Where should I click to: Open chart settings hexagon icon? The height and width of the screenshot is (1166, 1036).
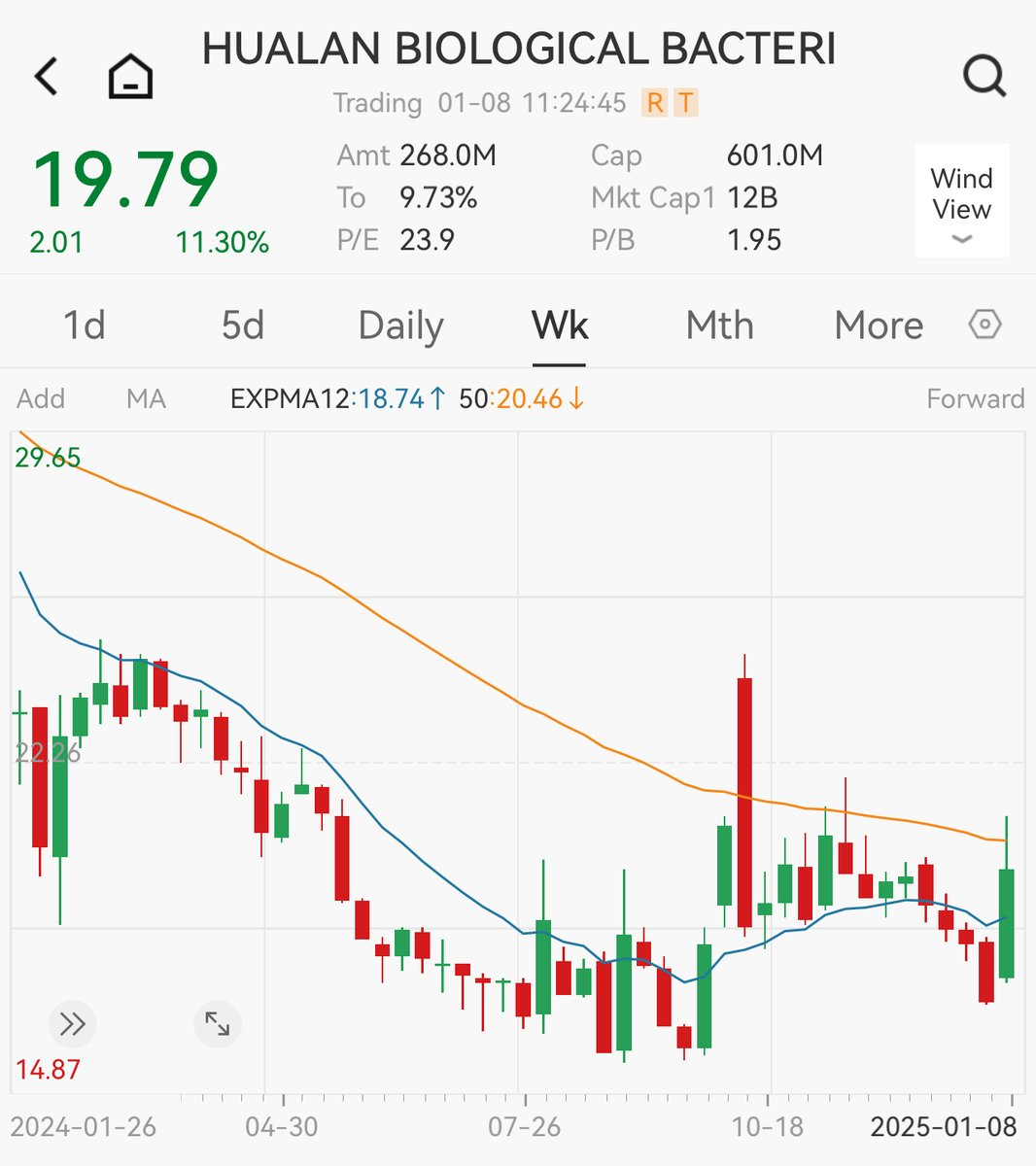pyautogui.click(x=984, y=325)
